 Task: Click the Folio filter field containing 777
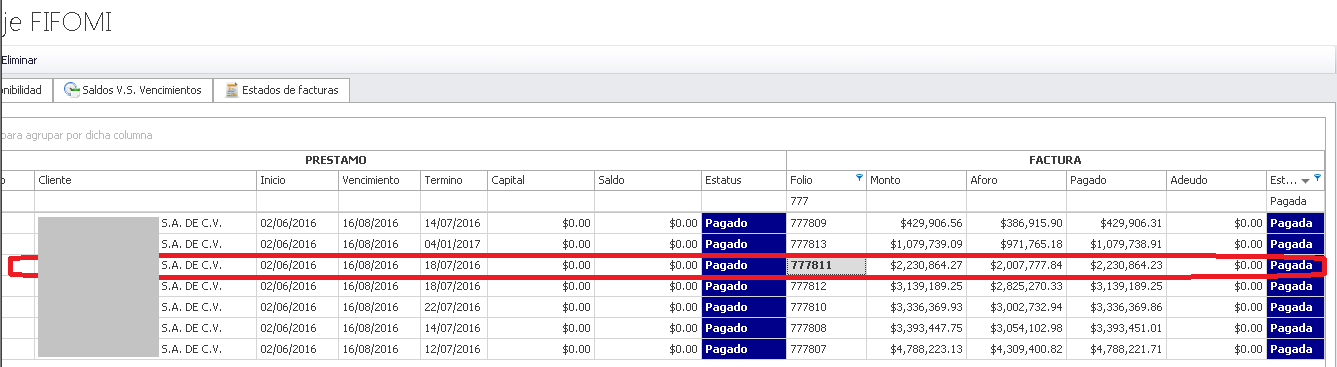click(826, 201)
